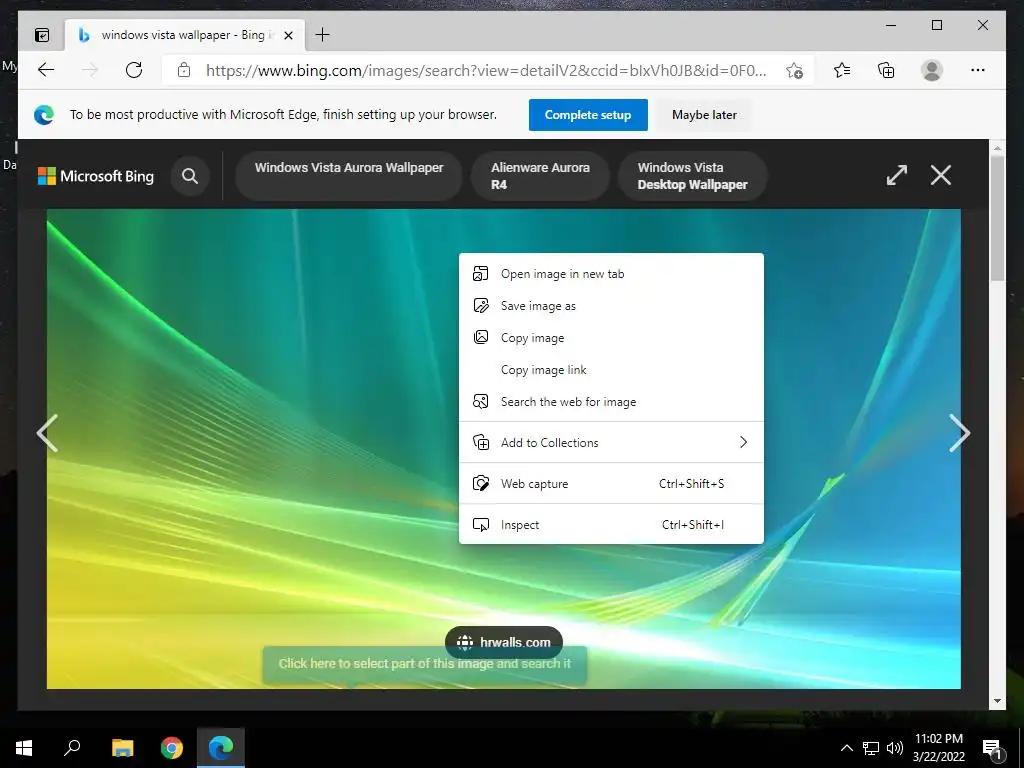Open the notification center icon
The image size is (1024, 768).
coord(993,749)
